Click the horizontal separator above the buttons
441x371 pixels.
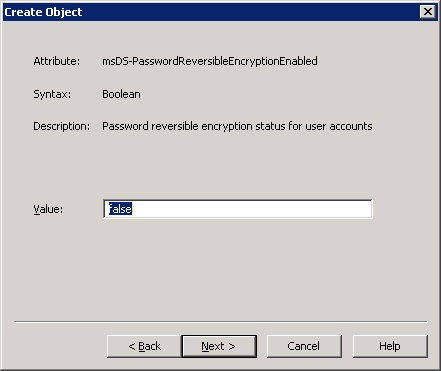[220, 322]
